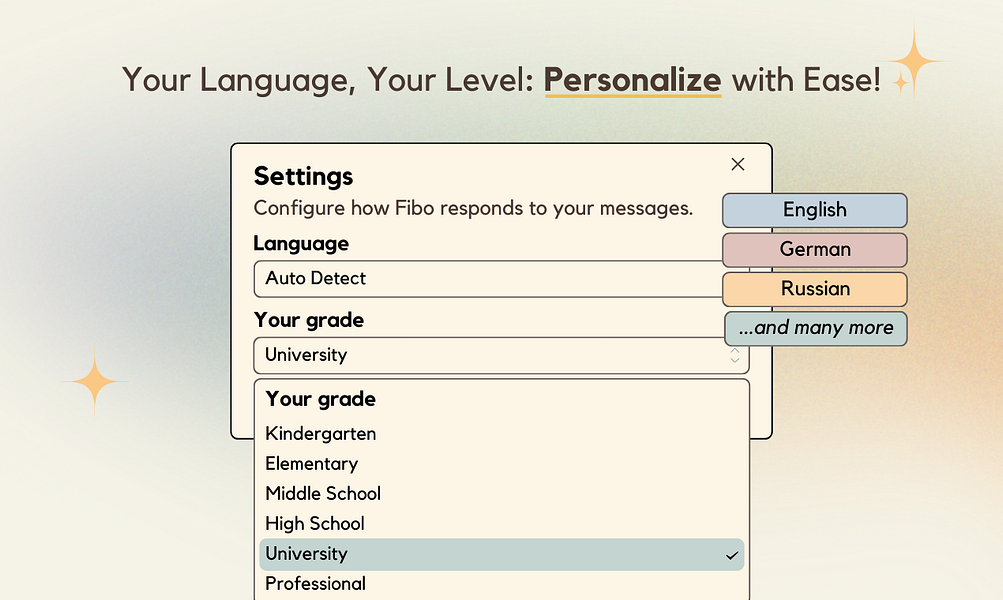The width and height of the screenshot is (1003, 600).
Task: Click the Russian language tag
Action: (814, 289)
